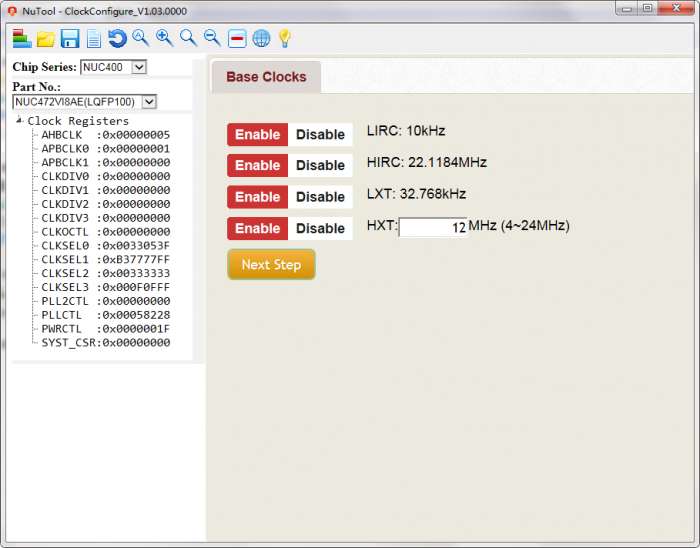
Task: Click the HXT frequency input field
Action: coord(433,227)
